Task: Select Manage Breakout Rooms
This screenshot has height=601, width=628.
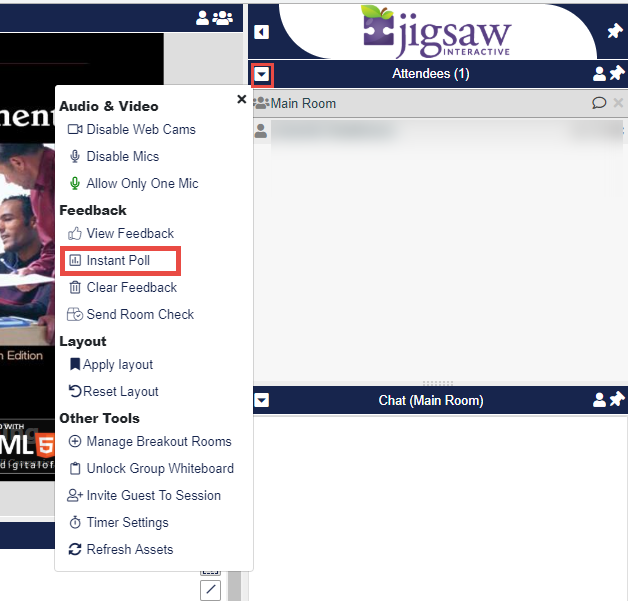Action: 158,442
